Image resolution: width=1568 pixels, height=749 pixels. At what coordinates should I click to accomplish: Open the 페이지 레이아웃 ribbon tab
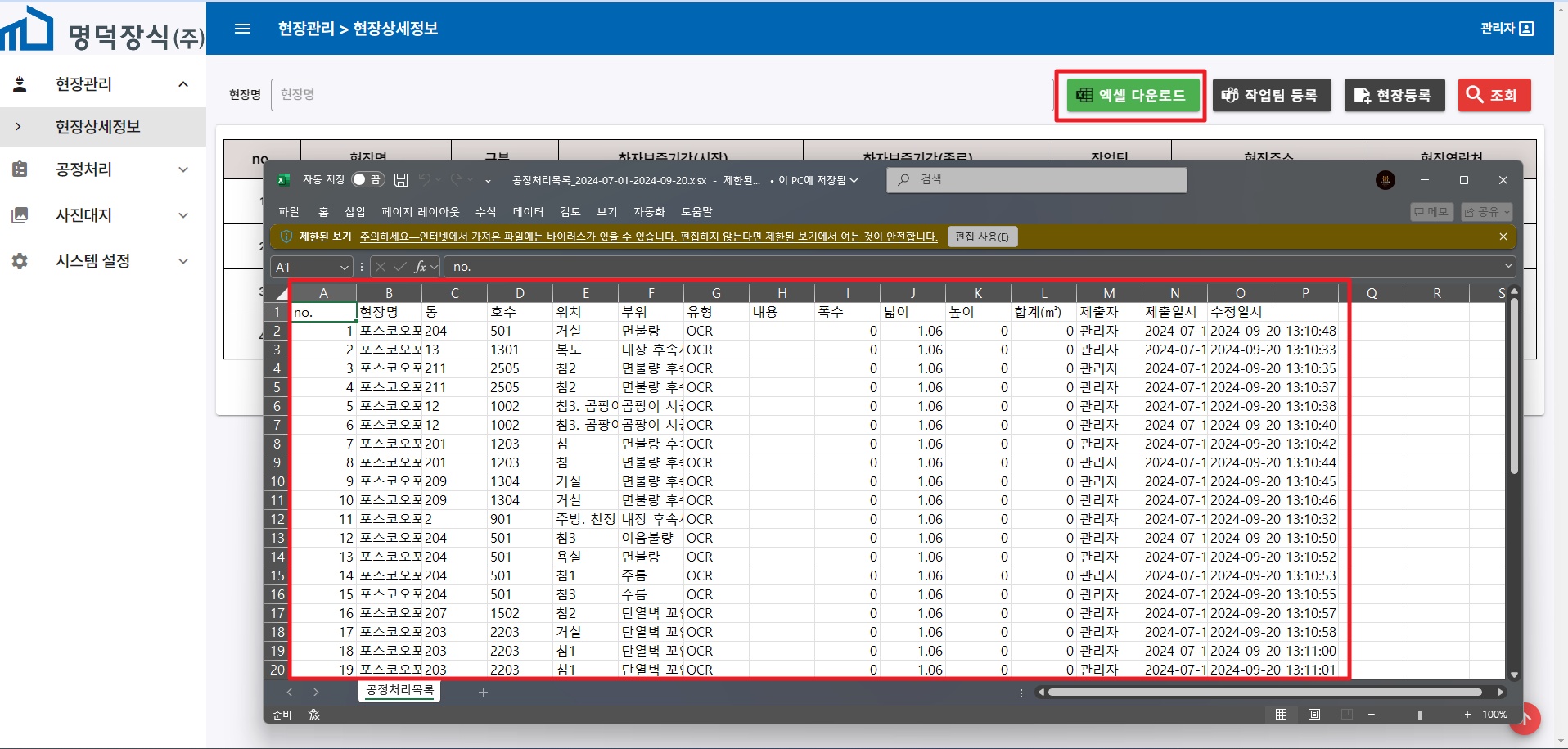[421, 211]
